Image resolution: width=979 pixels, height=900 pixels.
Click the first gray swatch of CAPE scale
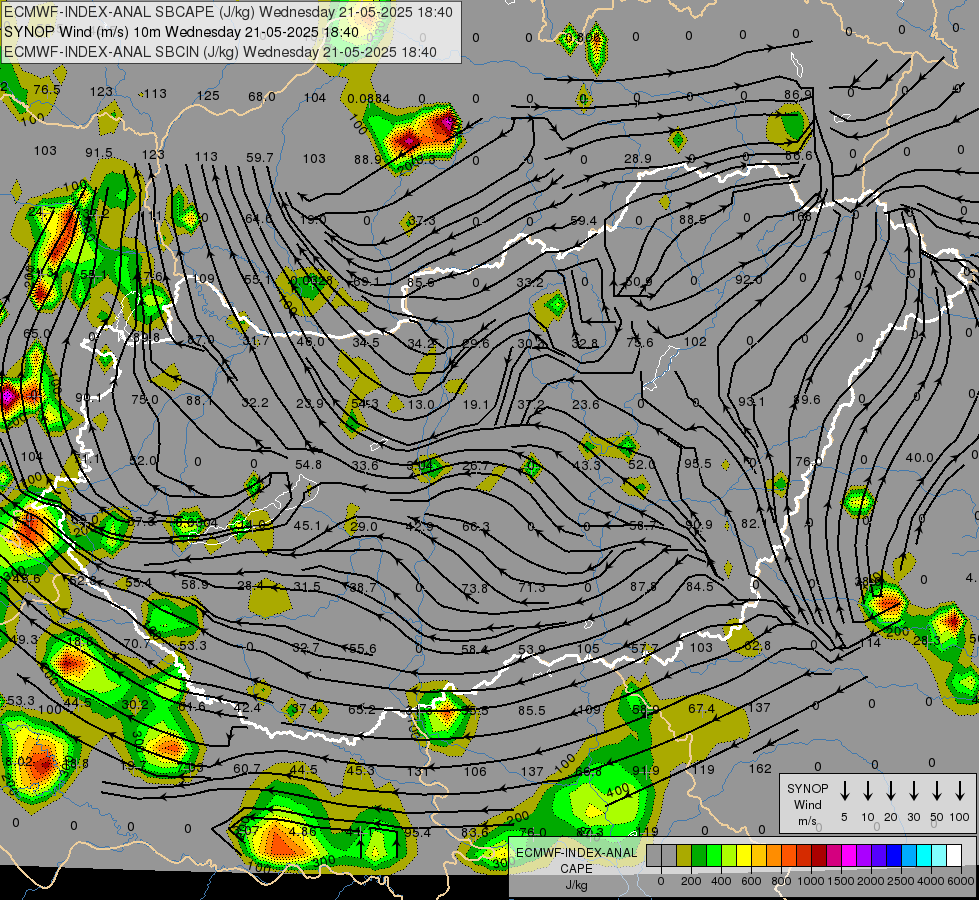[x=654, y=856]
